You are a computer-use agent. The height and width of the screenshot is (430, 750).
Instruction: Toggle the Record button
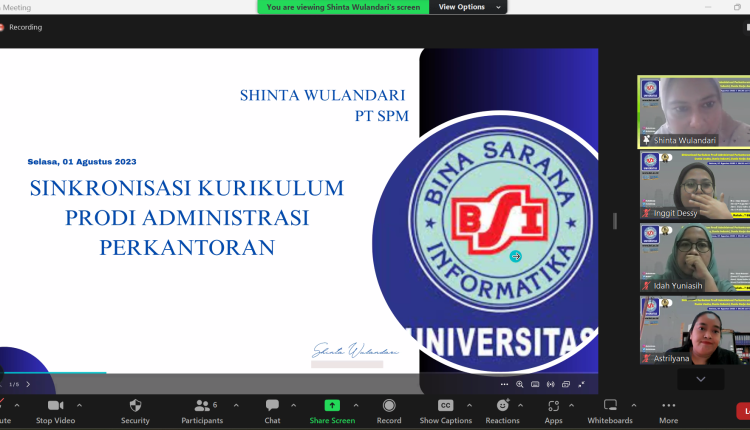(389, 412)
